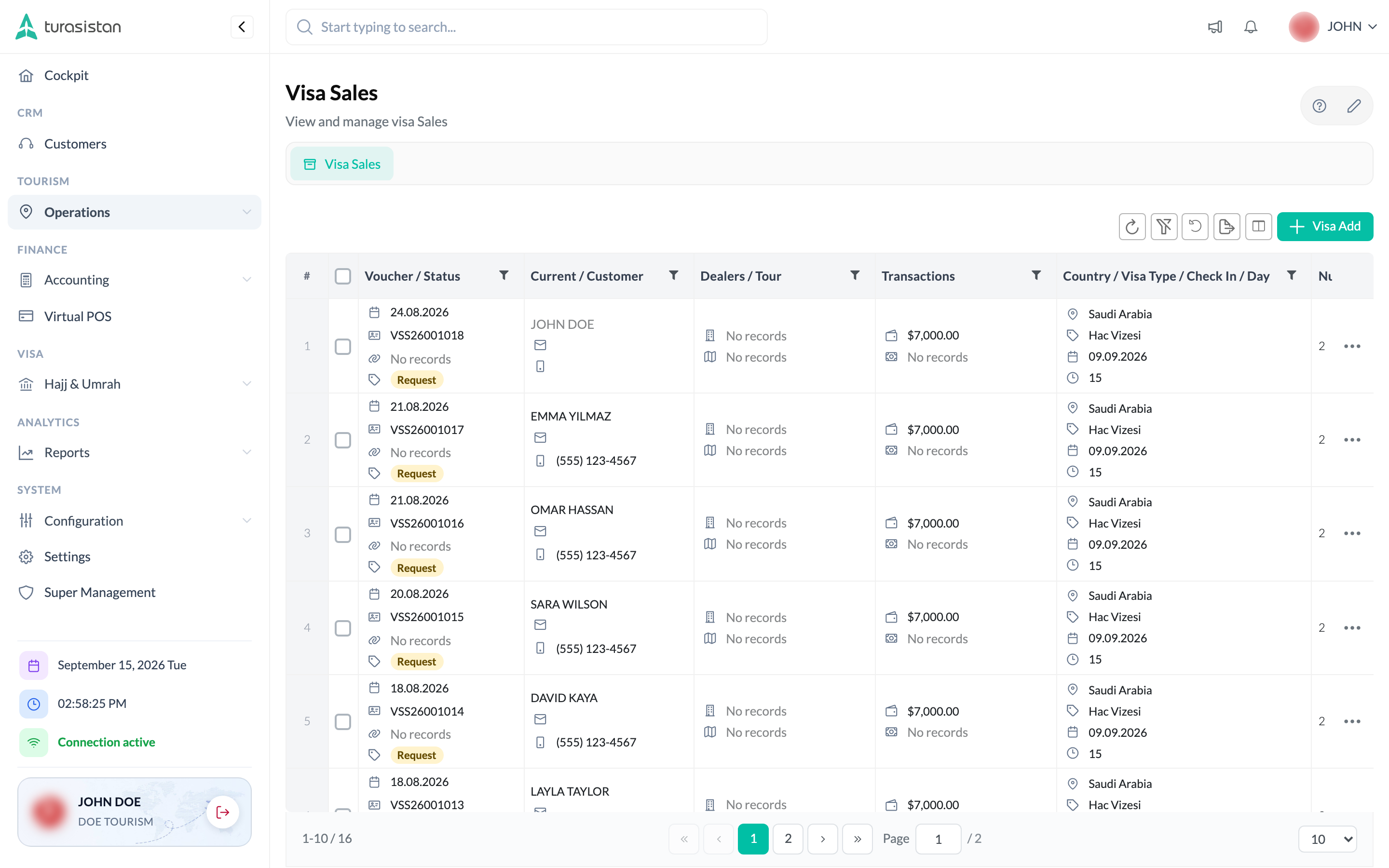Tick the SARA WILSON row checkbox
Viewport: 1389px width, 868px height.
coord(342,627)
